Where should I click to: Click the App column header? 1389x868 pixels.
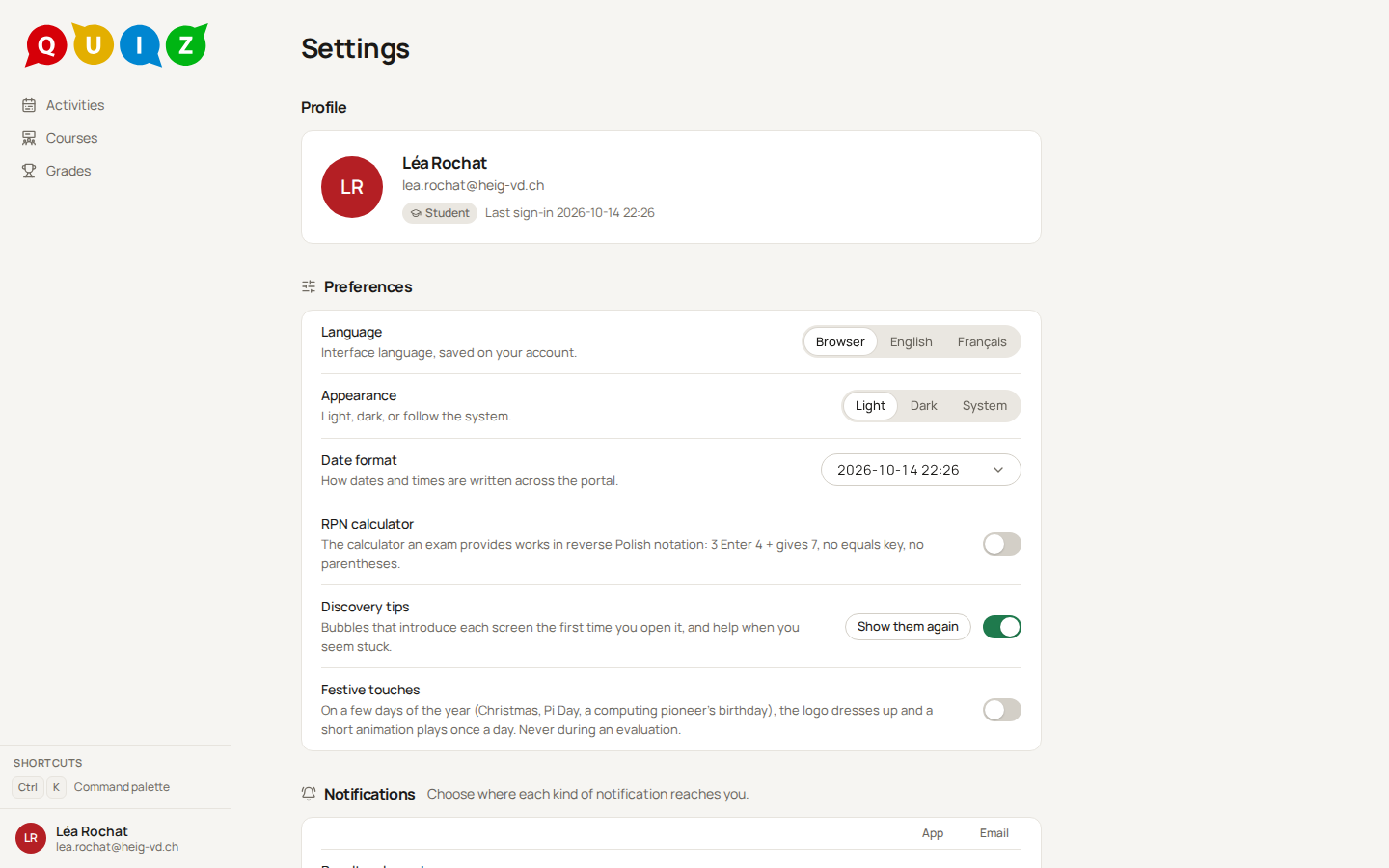click(933, 833)
